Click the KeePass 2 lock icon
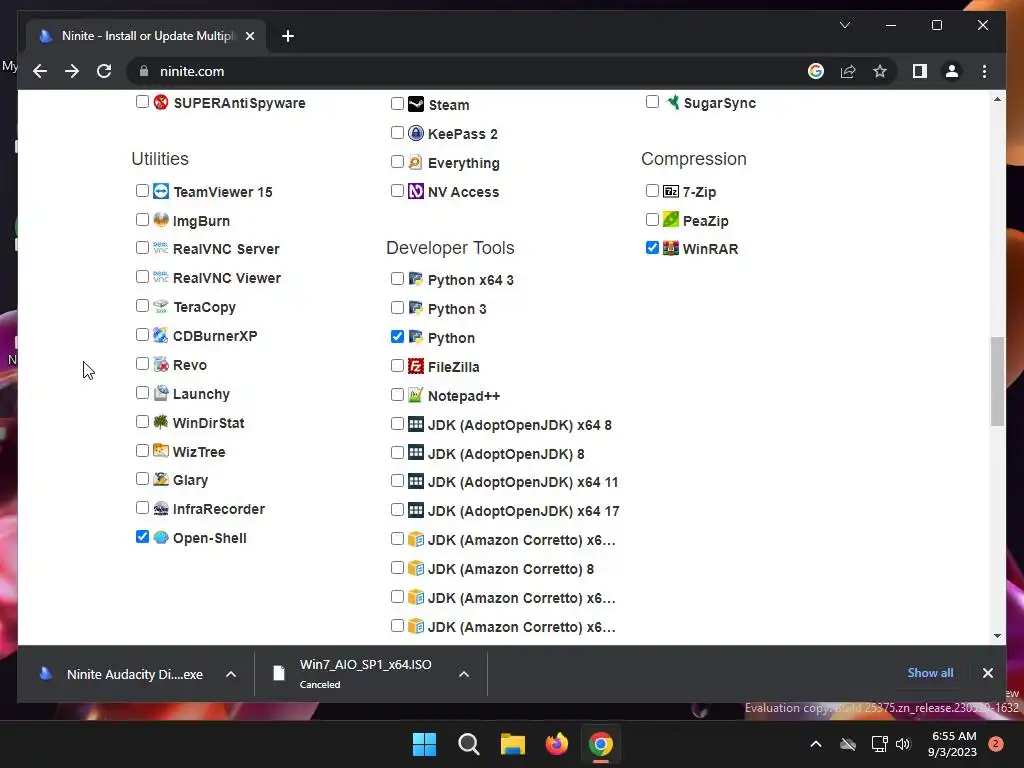1024x768 pixels. coord(416,133)
